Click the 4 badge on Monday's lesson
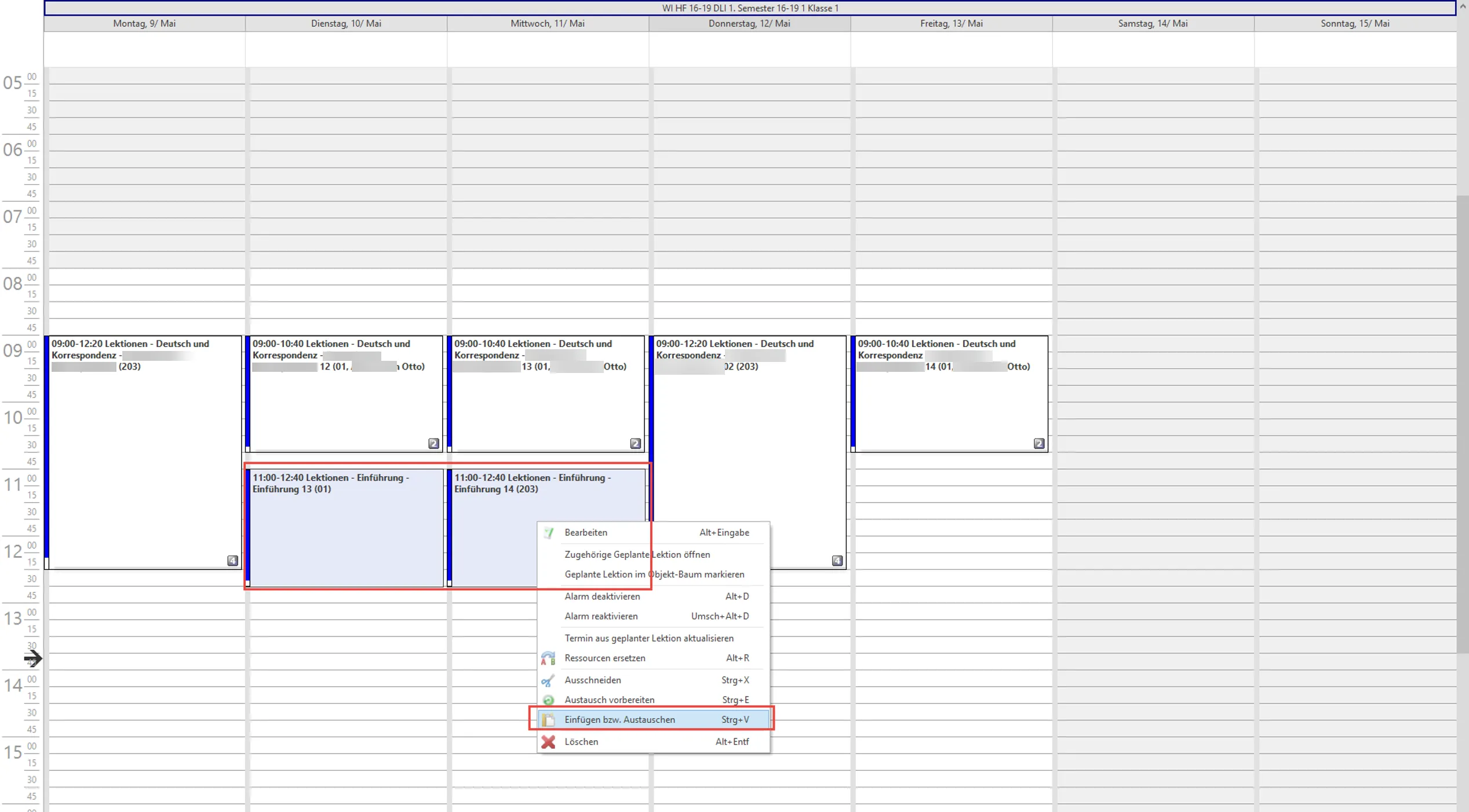 coord(232,561)
